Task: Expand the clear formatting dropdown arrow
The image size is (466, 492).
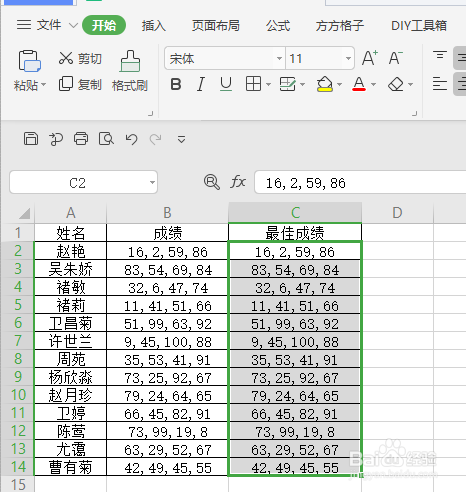Action: (x=411, y=85)
